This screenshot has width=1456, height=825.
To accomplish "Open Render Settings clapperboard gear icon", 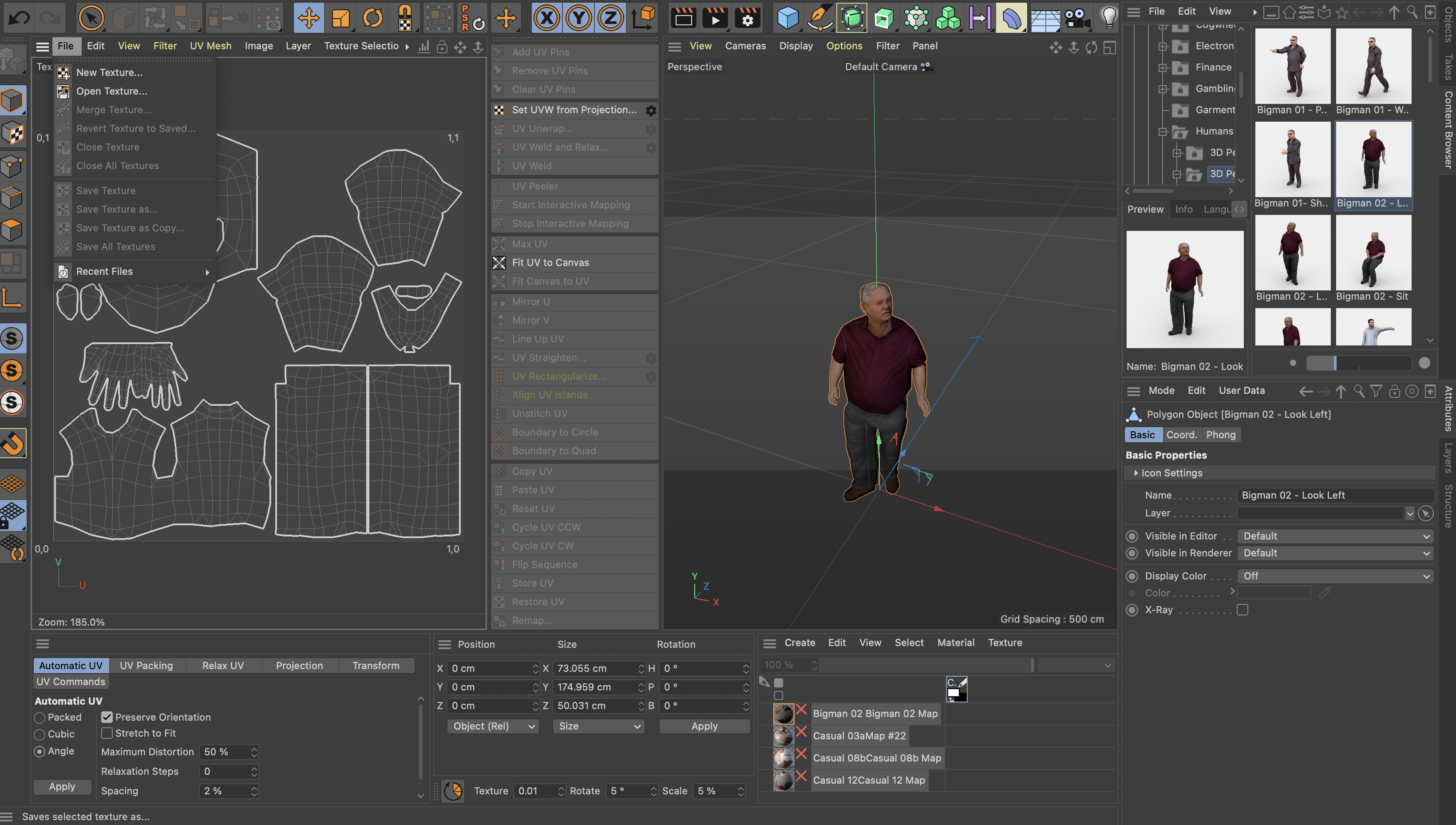I will click(748, 18).
